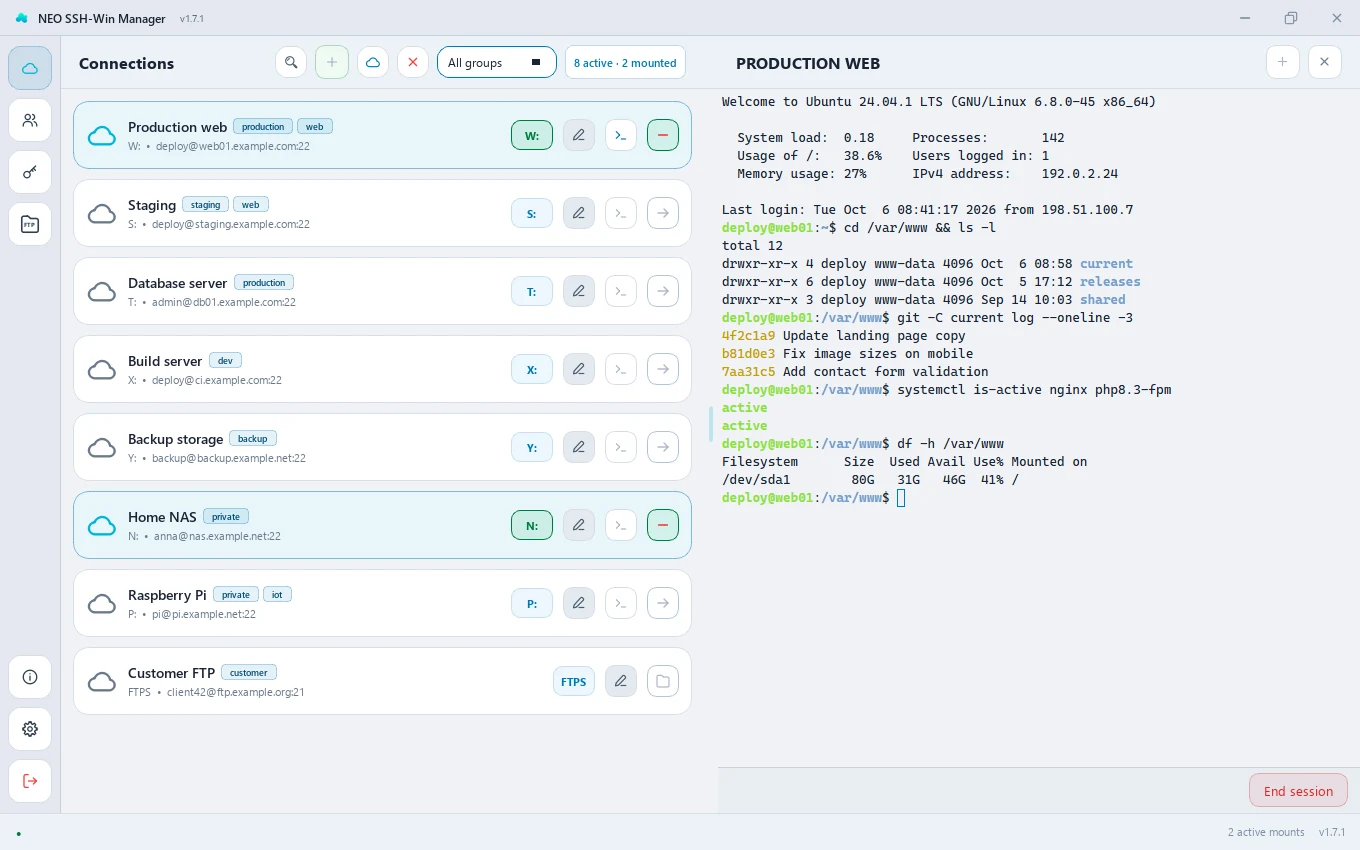Click the W: drive letter badge

click(532, 135)
